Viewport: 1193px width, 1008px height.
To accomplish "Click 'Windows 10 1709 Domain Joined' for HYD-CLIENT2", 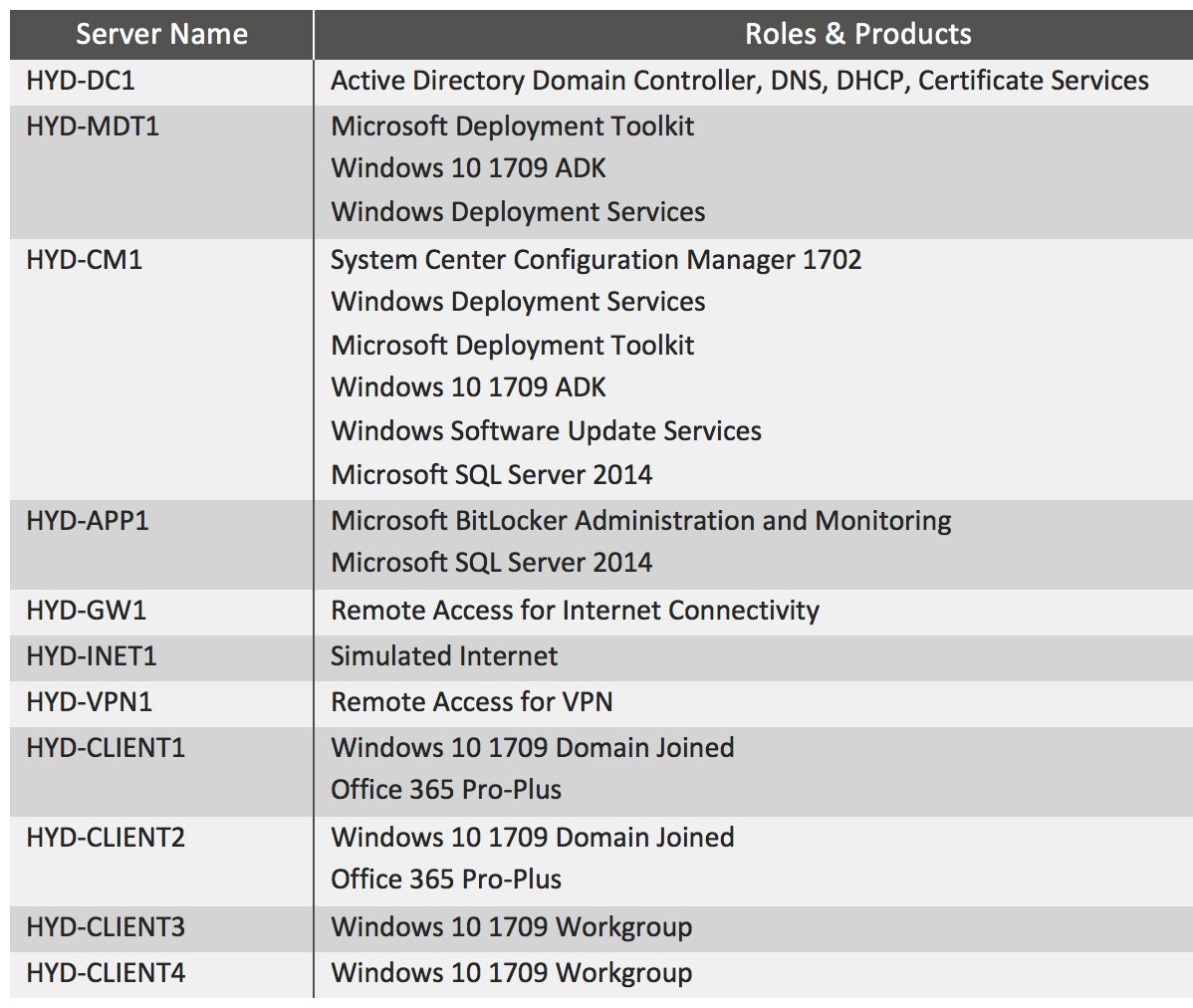I will pos(532,838).
